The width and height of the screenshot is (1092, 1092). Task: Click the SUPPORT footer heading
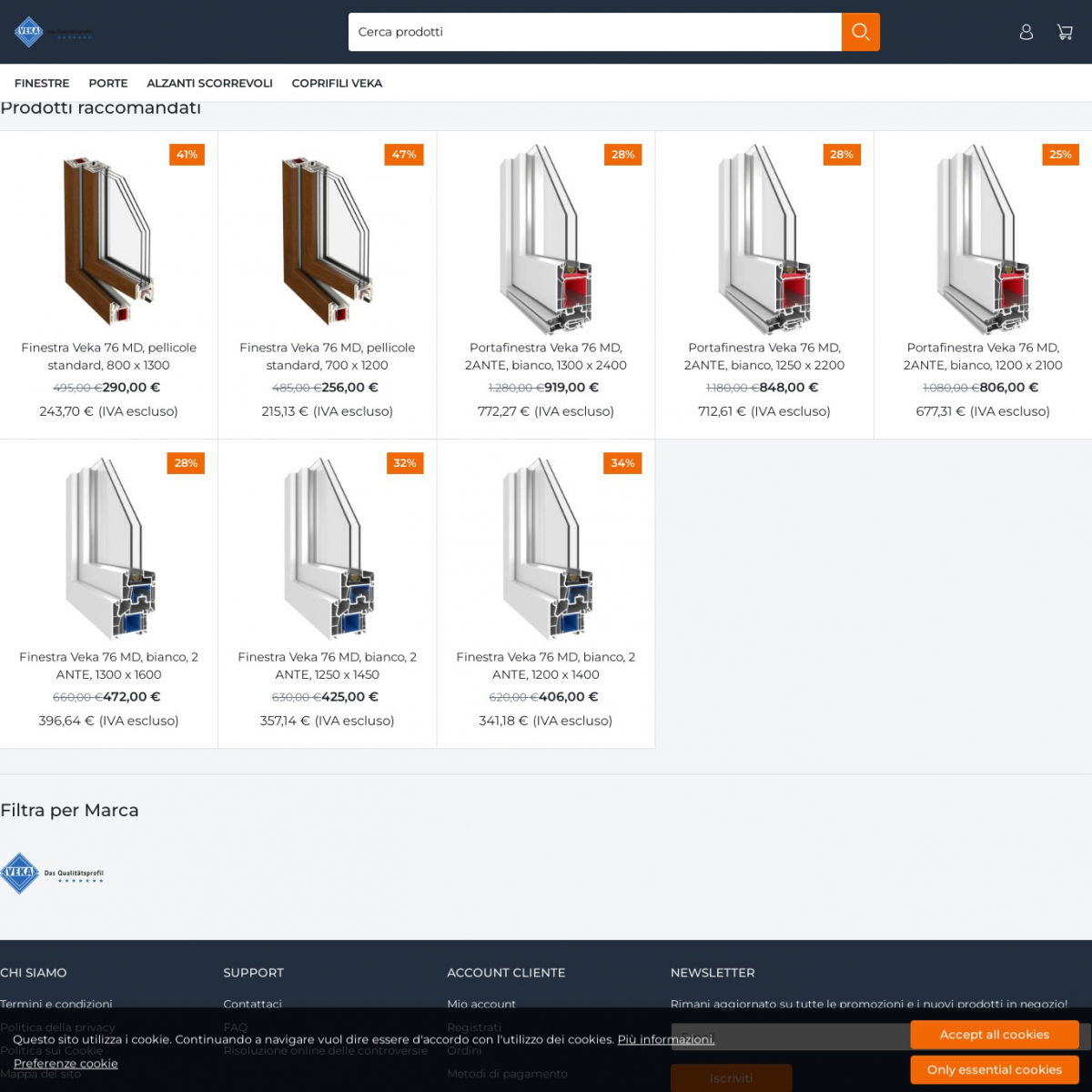(x=254, y=973)
